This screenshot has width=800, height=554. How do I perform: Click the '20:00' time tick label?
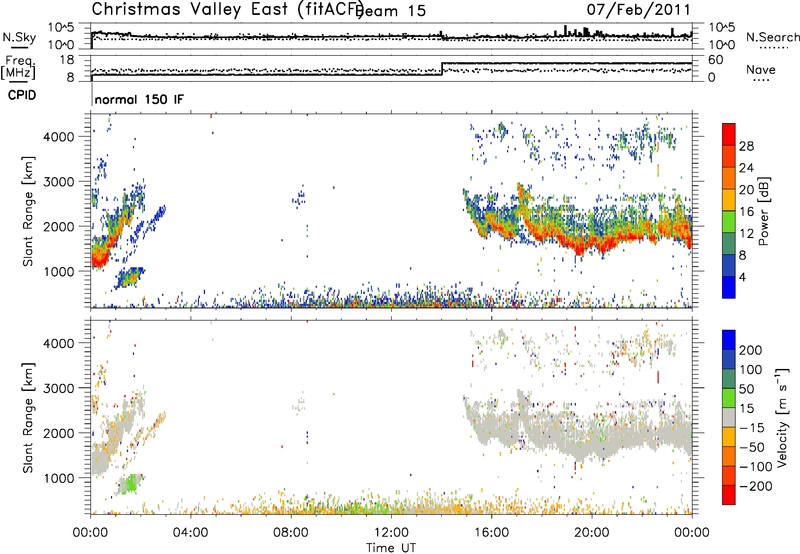tap(592, 533)
